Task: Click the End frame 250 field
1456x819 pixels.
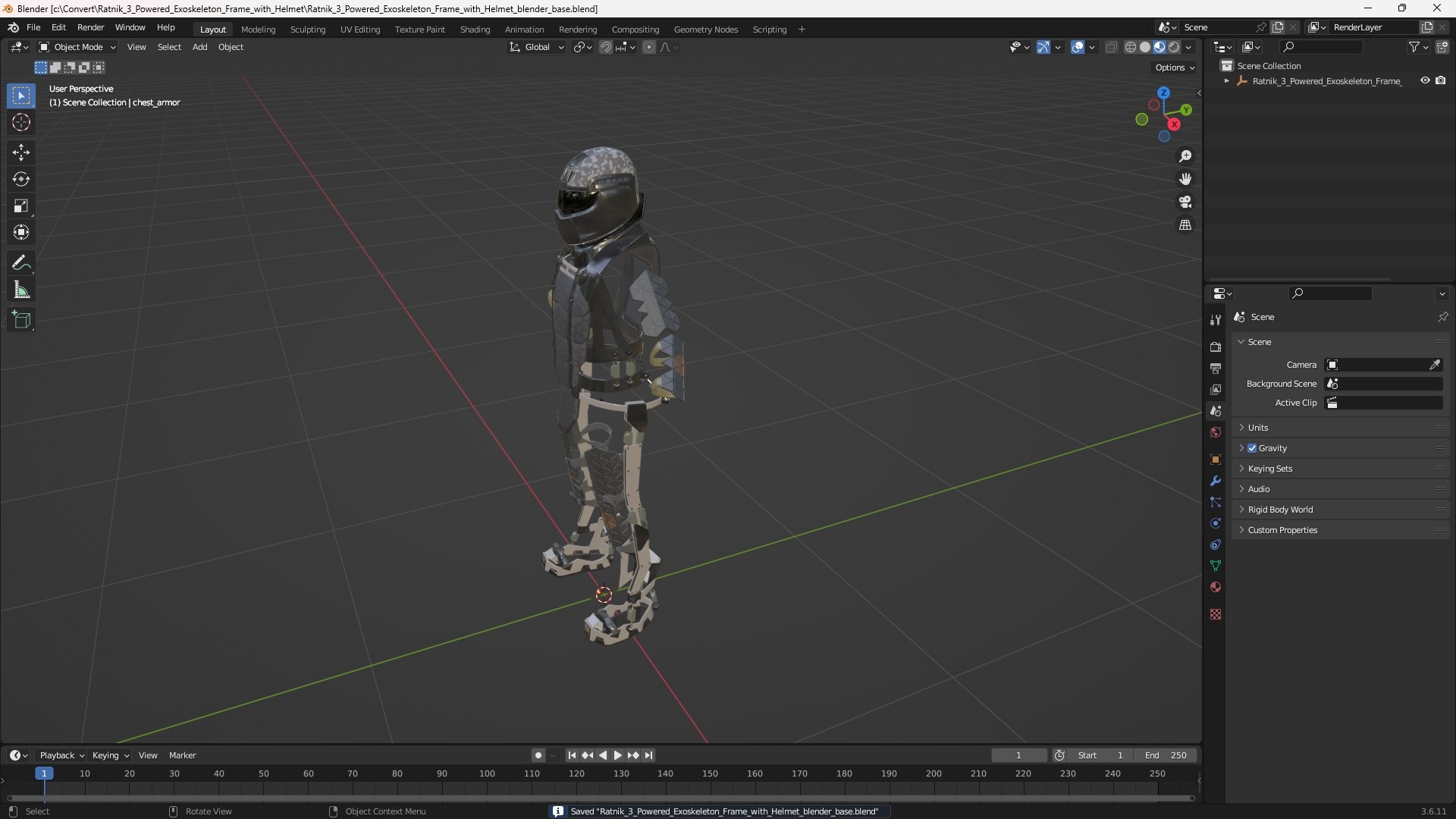Action: click(x=1165, y=755)
